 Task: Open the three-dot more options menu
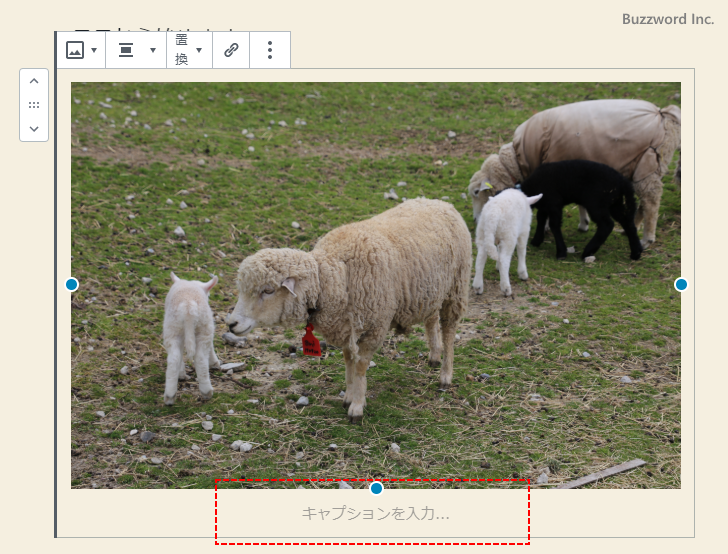(269, 50)
